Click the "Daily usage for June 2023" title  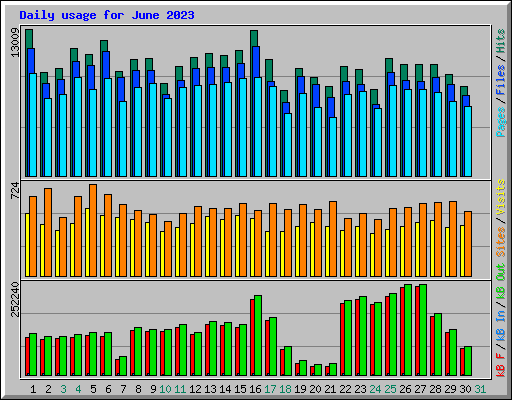pyautogui.click(x=107, y=15)
